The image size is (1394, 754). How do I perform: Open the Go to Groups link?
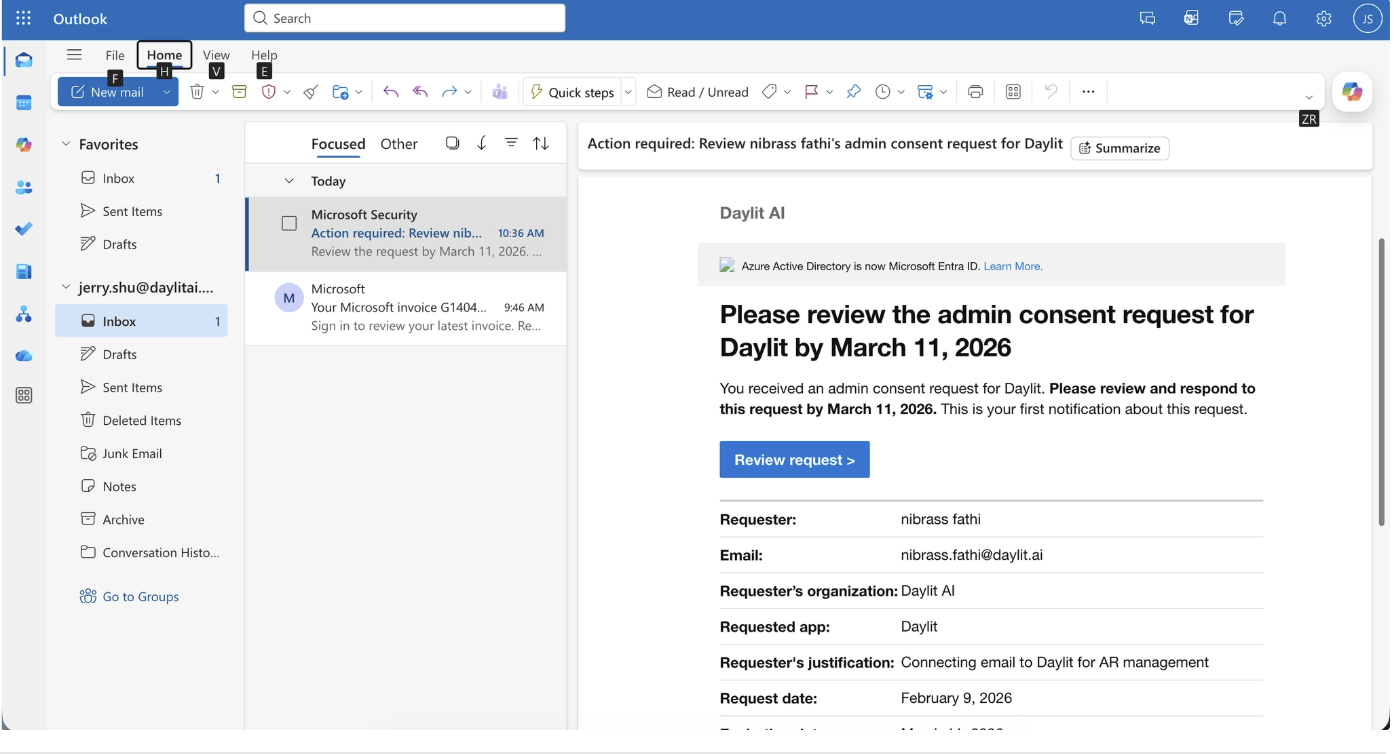pyautogui.click(x=129, y=596)
